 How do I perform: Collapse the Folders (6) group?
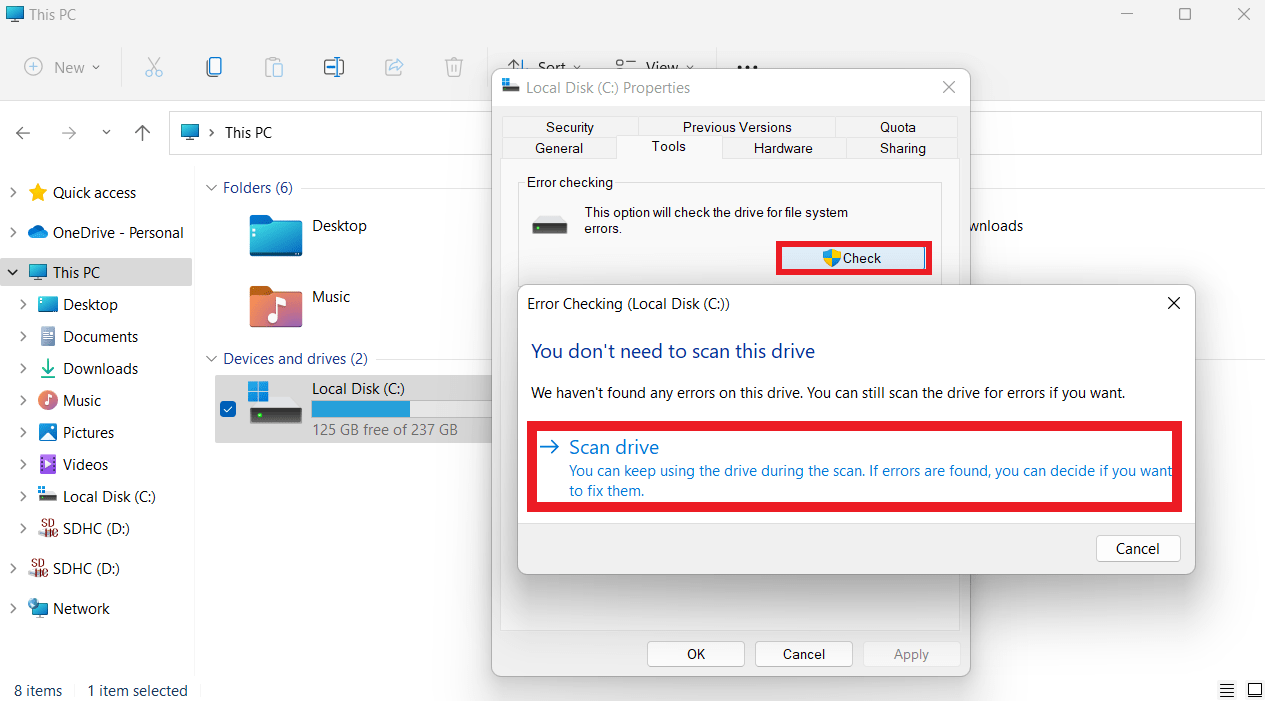pyautogui.click(x=211, y=188)
